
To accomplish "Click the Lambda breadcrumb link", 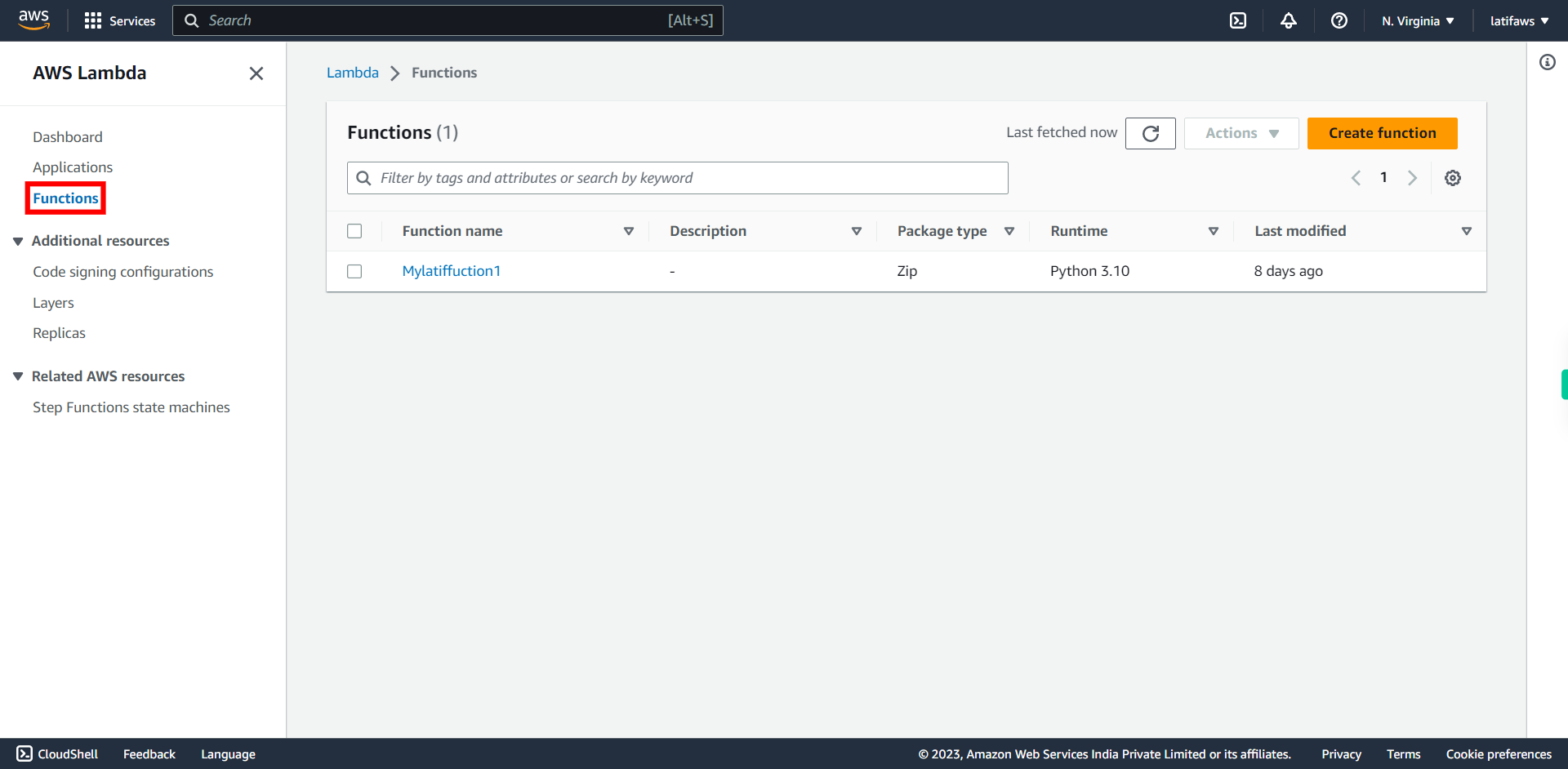I will point(352,73).
